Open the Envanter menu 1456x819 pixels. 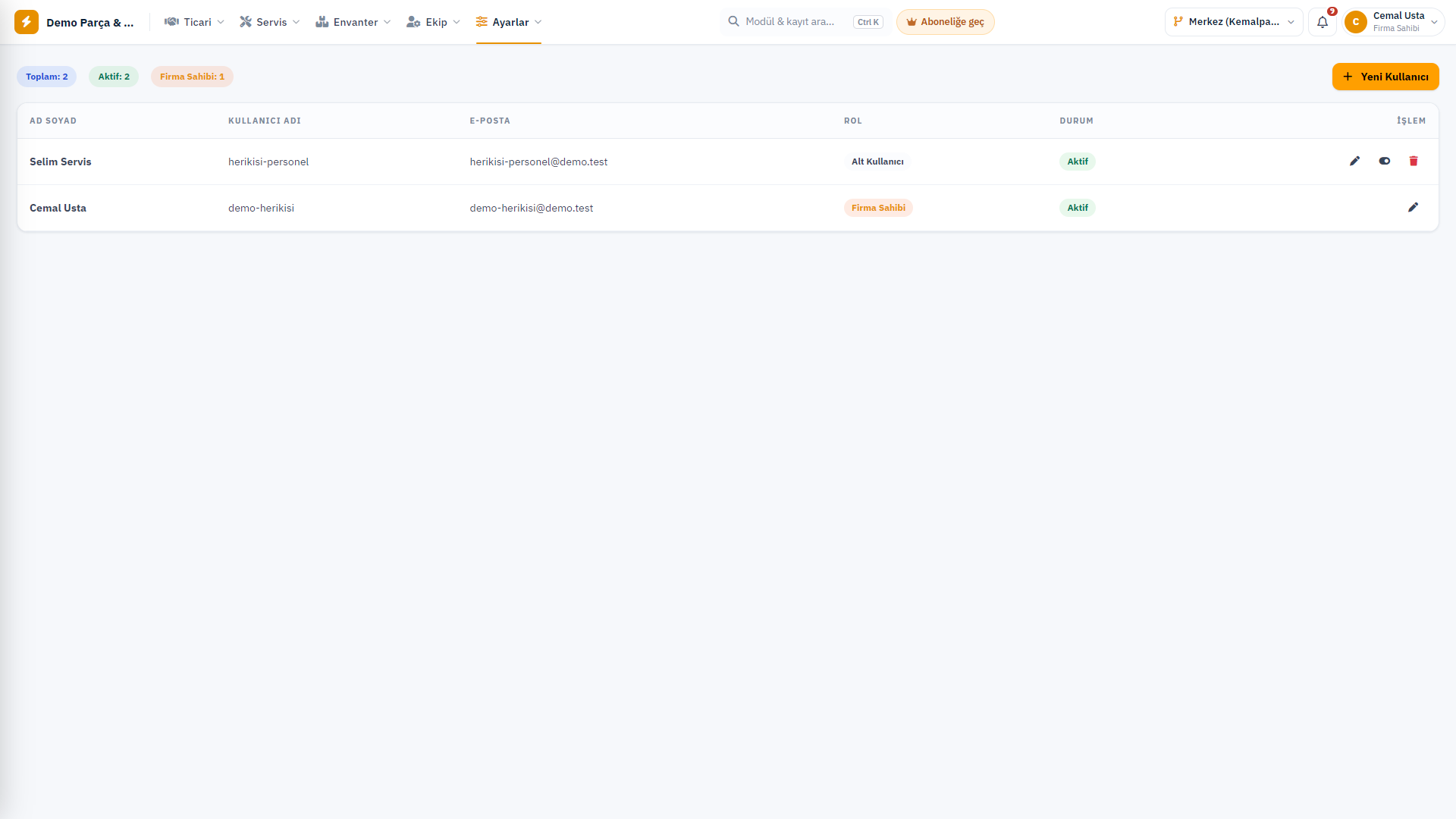pyautogui.click(x=353, y=22)
